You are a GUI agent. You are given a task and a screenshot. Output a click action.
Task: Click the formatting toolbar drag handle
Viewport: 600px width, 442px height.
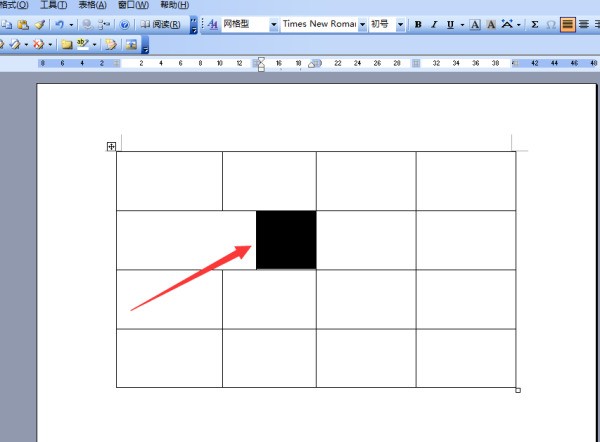tap(202, 25)
